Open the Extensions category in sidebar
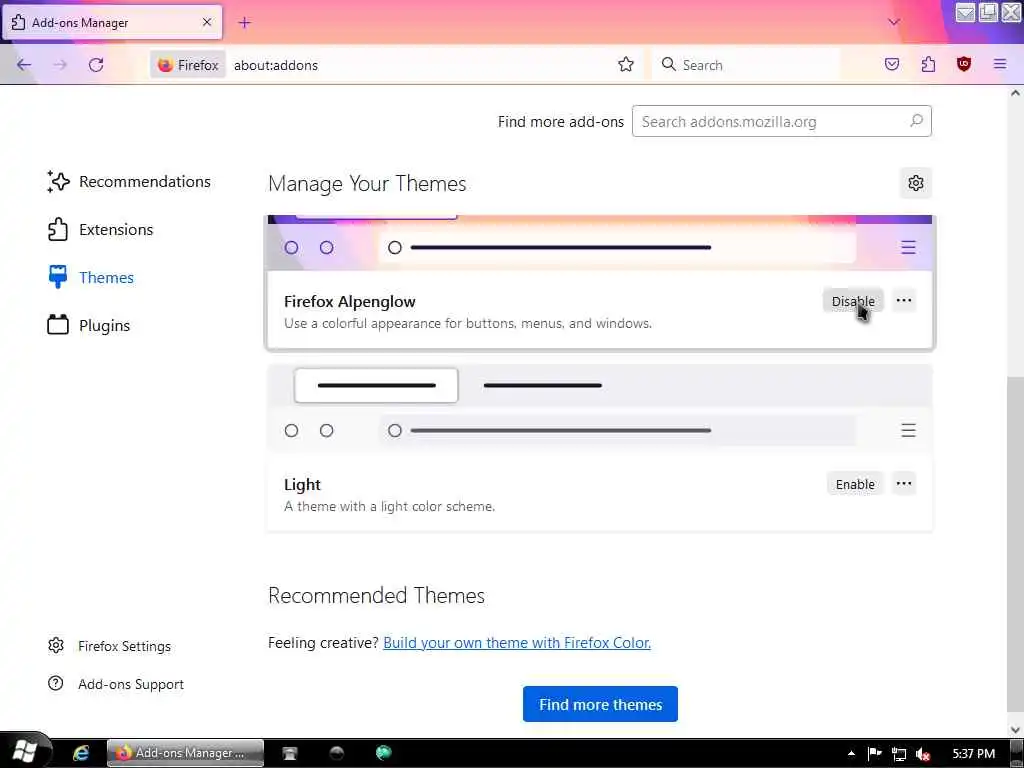The height and width of the screenshot is (768, 1024). pyautogui.click(x=101, y=229)
